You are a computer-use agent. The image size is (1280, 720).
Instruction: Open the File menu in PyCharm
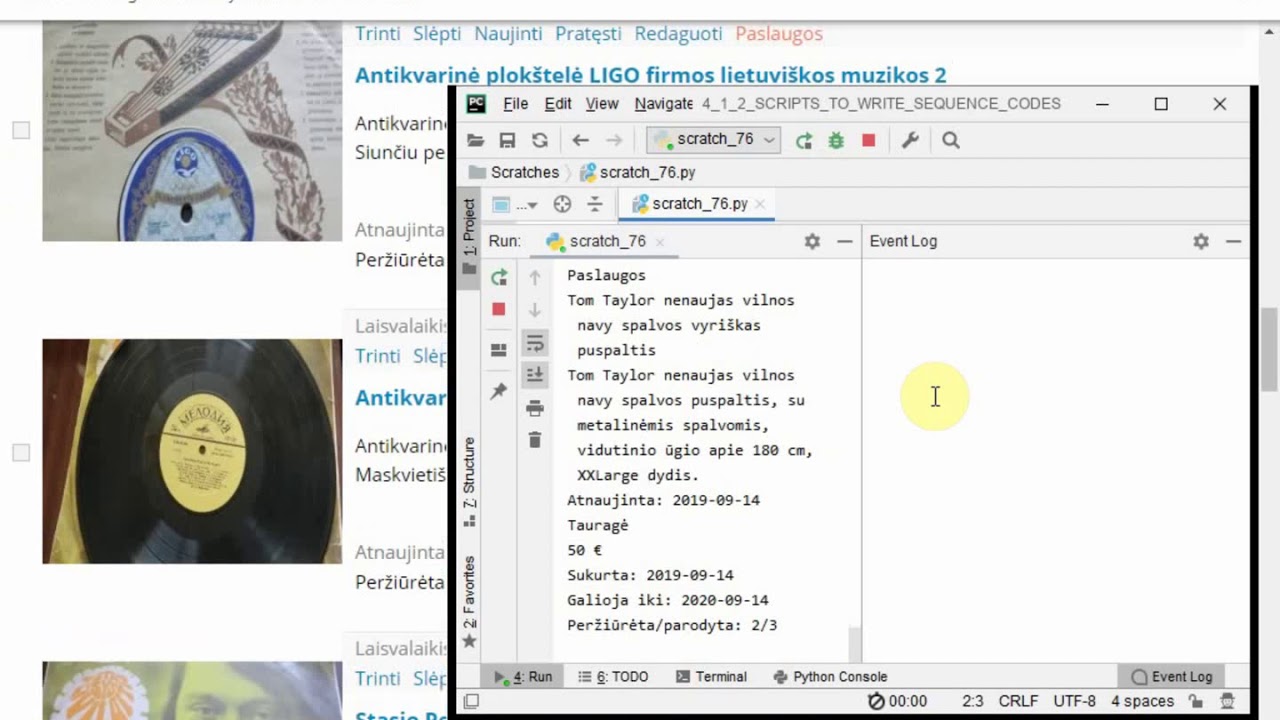pyautogui.click(x=516, y=104)
